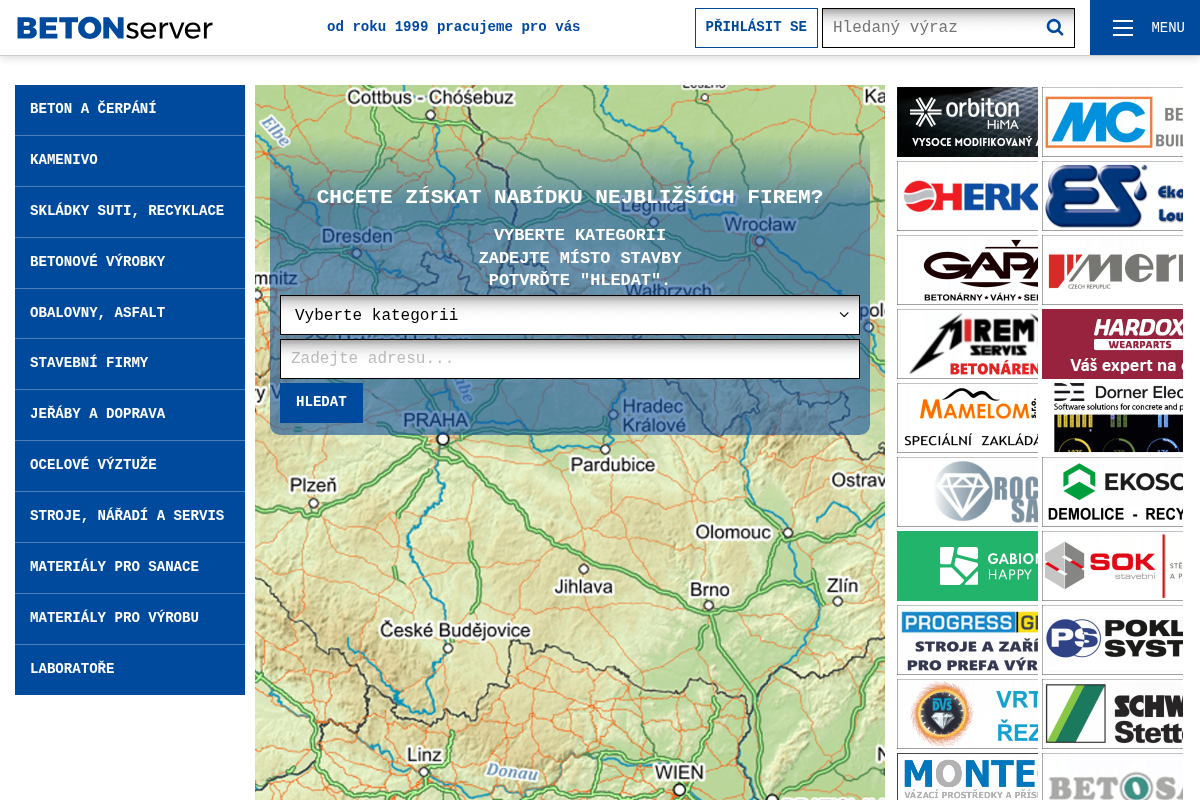
Task: Open the GAP betonárny banner
Action: 967,270
